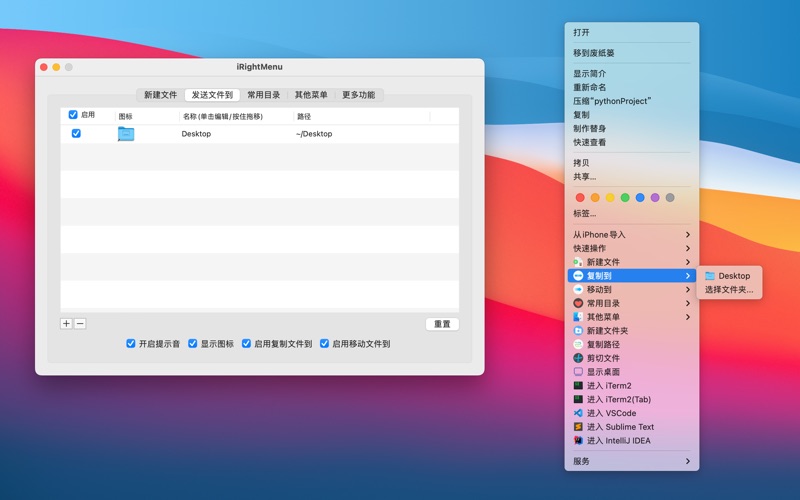Click the Desktop folder icon in submenu
800x500 pixels.
click(709, 276)
